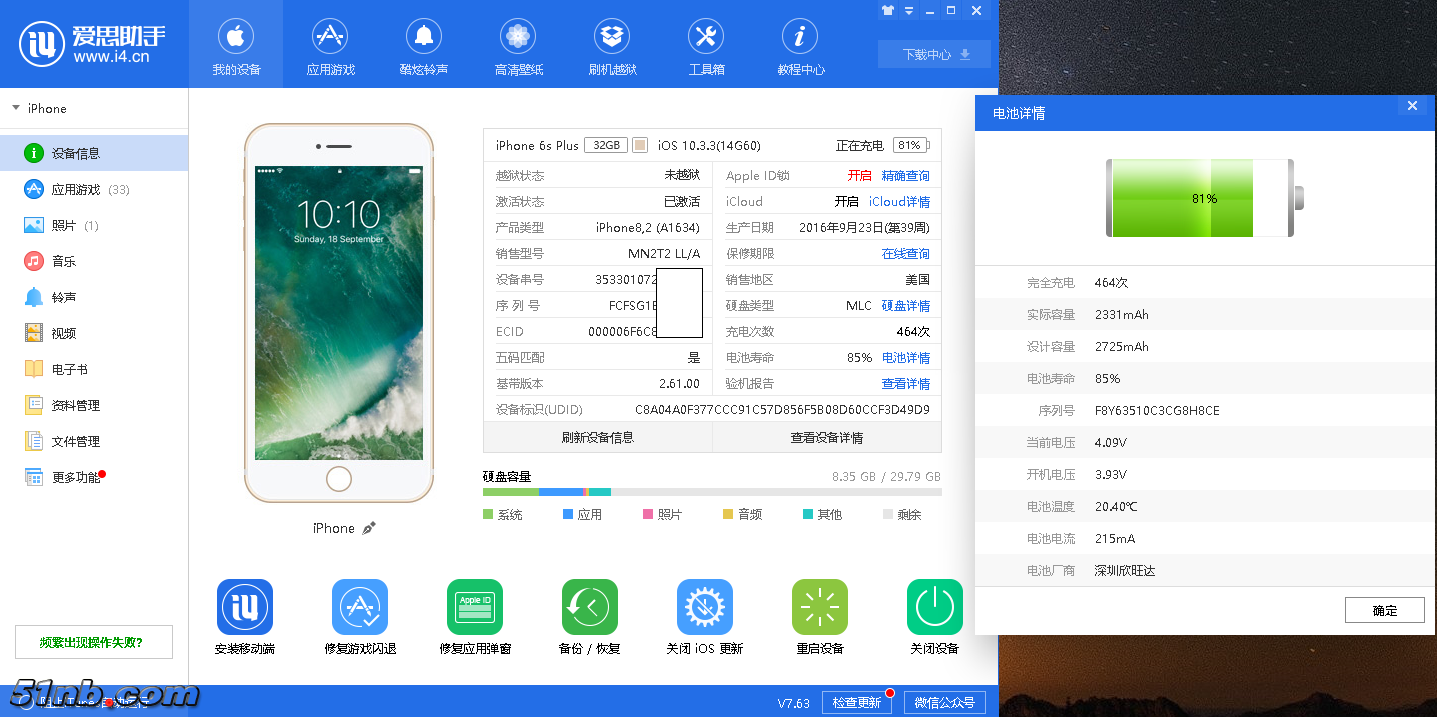Open the 工具箱 toolbox icon

click(706, 38)
